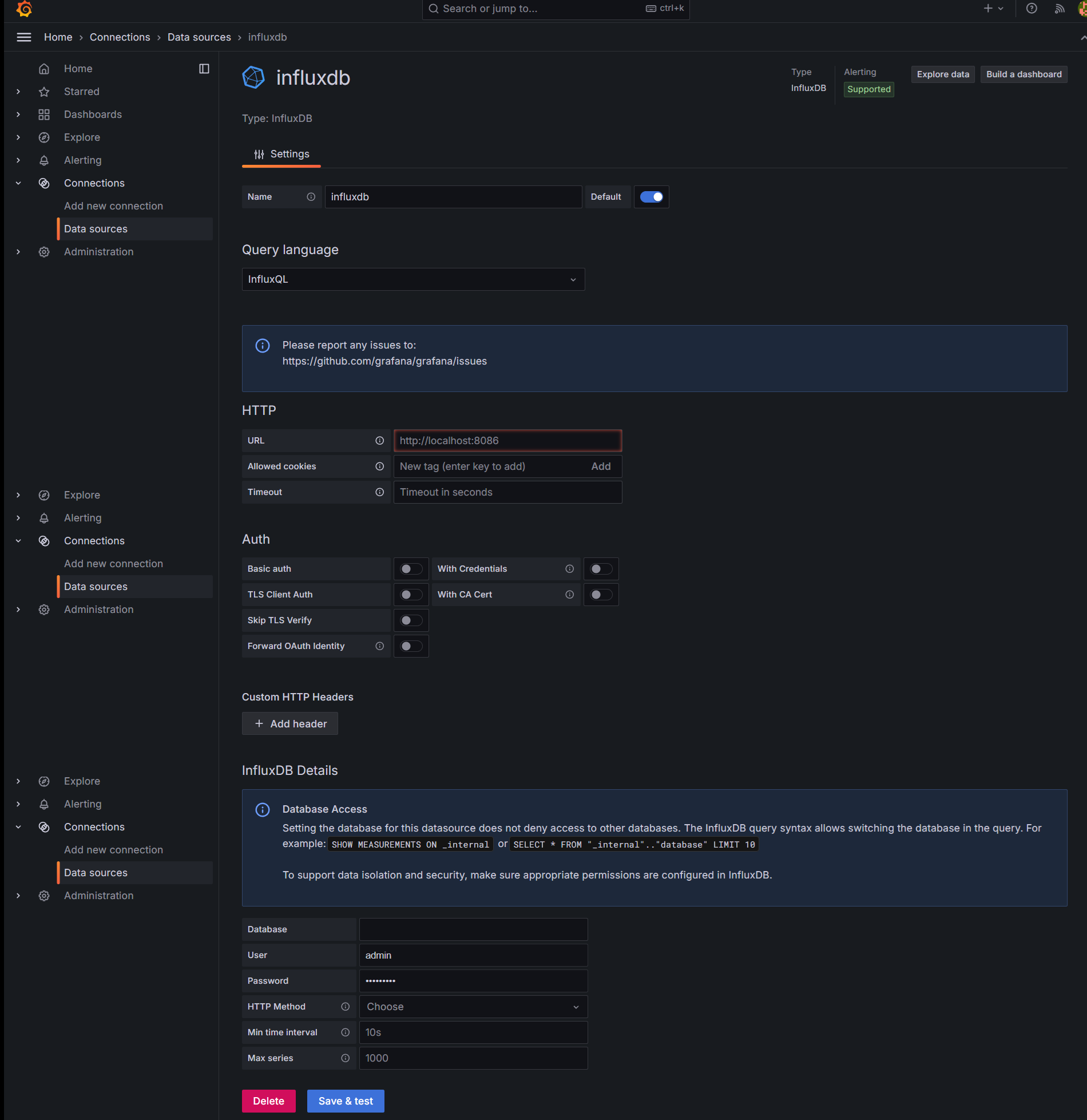Click the URL info icon
Viewport: 1087px width, 1120px height.
380,441
